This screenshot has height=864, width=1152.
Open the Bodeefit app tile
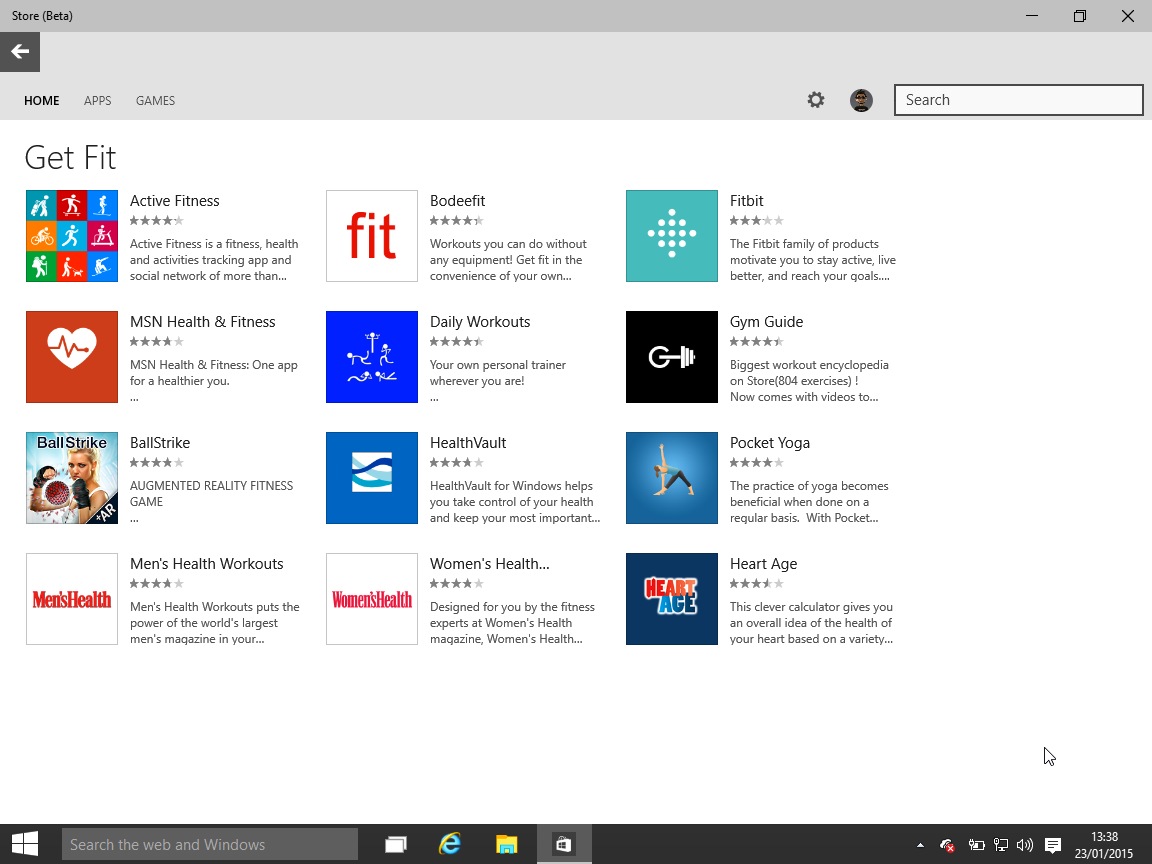(371, 236)
